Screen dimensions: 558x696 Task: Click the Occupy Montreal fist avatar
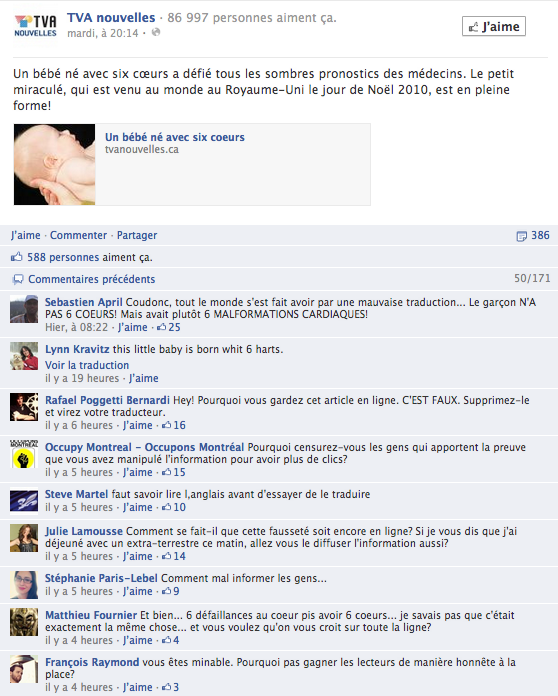pyautogui.click(x=24, y=454)
